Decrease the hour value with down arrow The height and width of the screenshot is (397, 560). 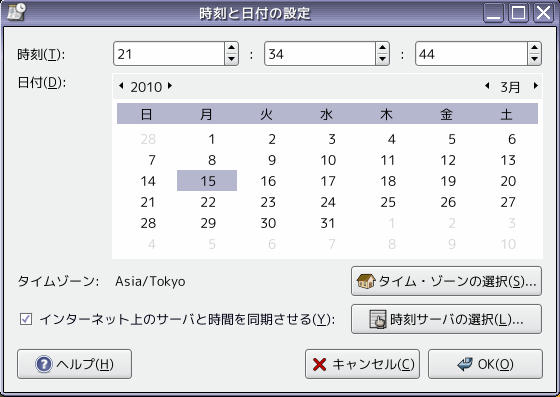(x=231, y=59)
